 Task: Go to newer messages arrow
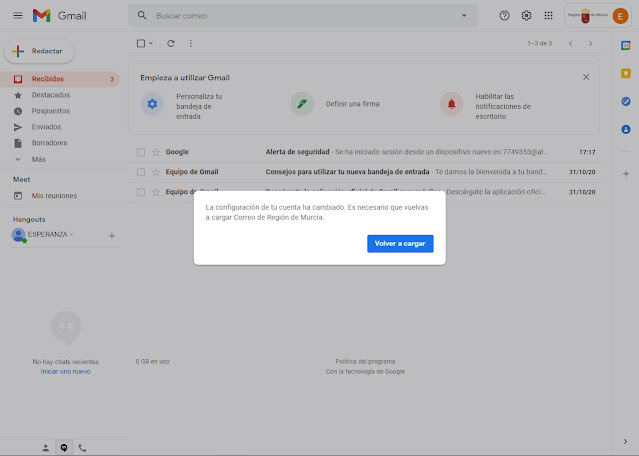click(x=571, y=43)
